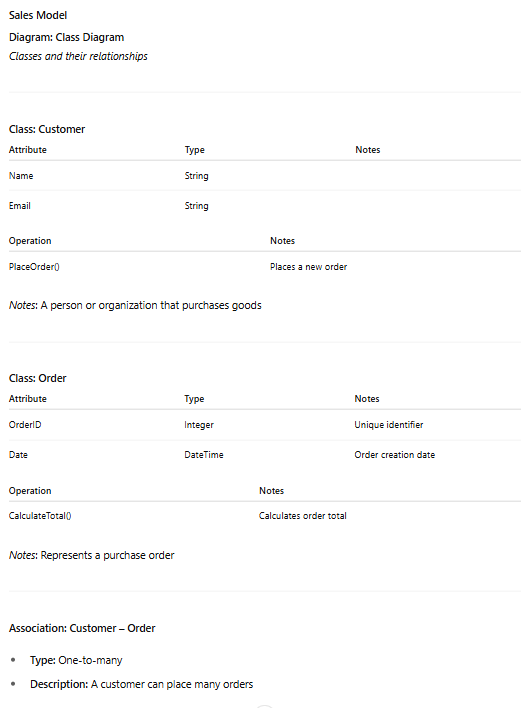The width and height of the screenshot is (528, 708).
Task: Click the Description bullet about many orders
Action: [142, 685]
